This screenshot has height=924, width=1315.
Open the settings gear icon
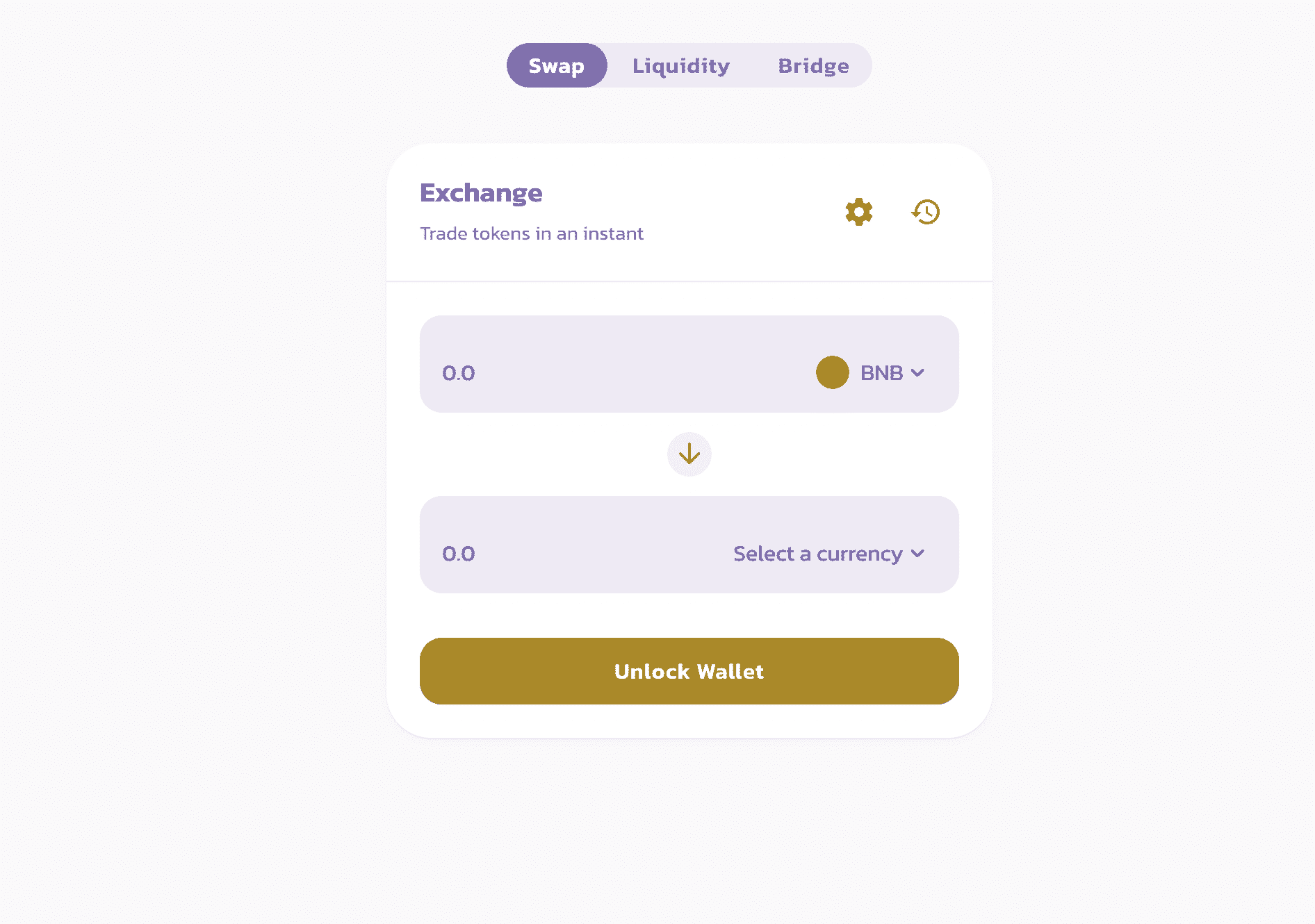pos(859,212)
